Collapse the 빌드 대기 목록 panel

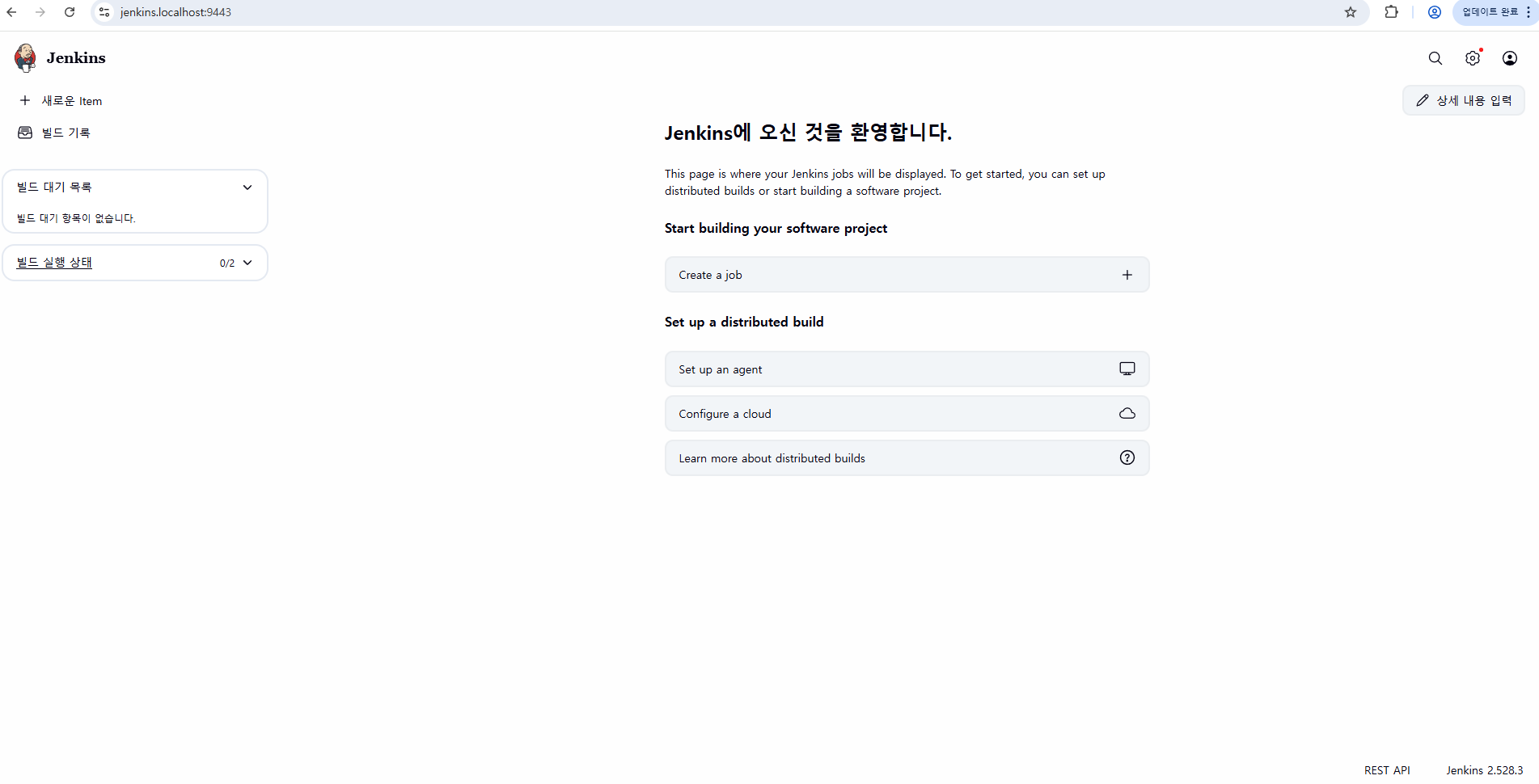[247, 188]
